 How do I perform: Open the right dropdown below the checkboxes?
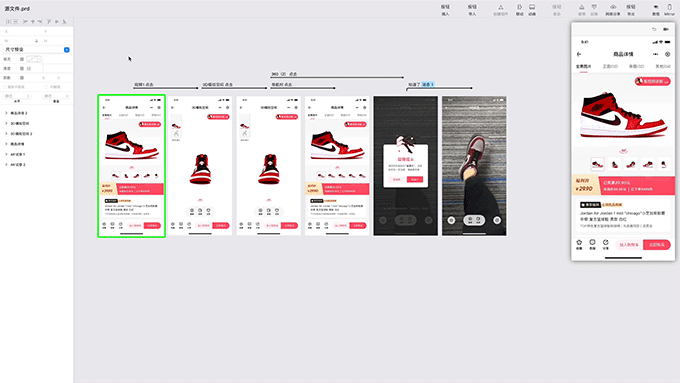click(56, 96)
